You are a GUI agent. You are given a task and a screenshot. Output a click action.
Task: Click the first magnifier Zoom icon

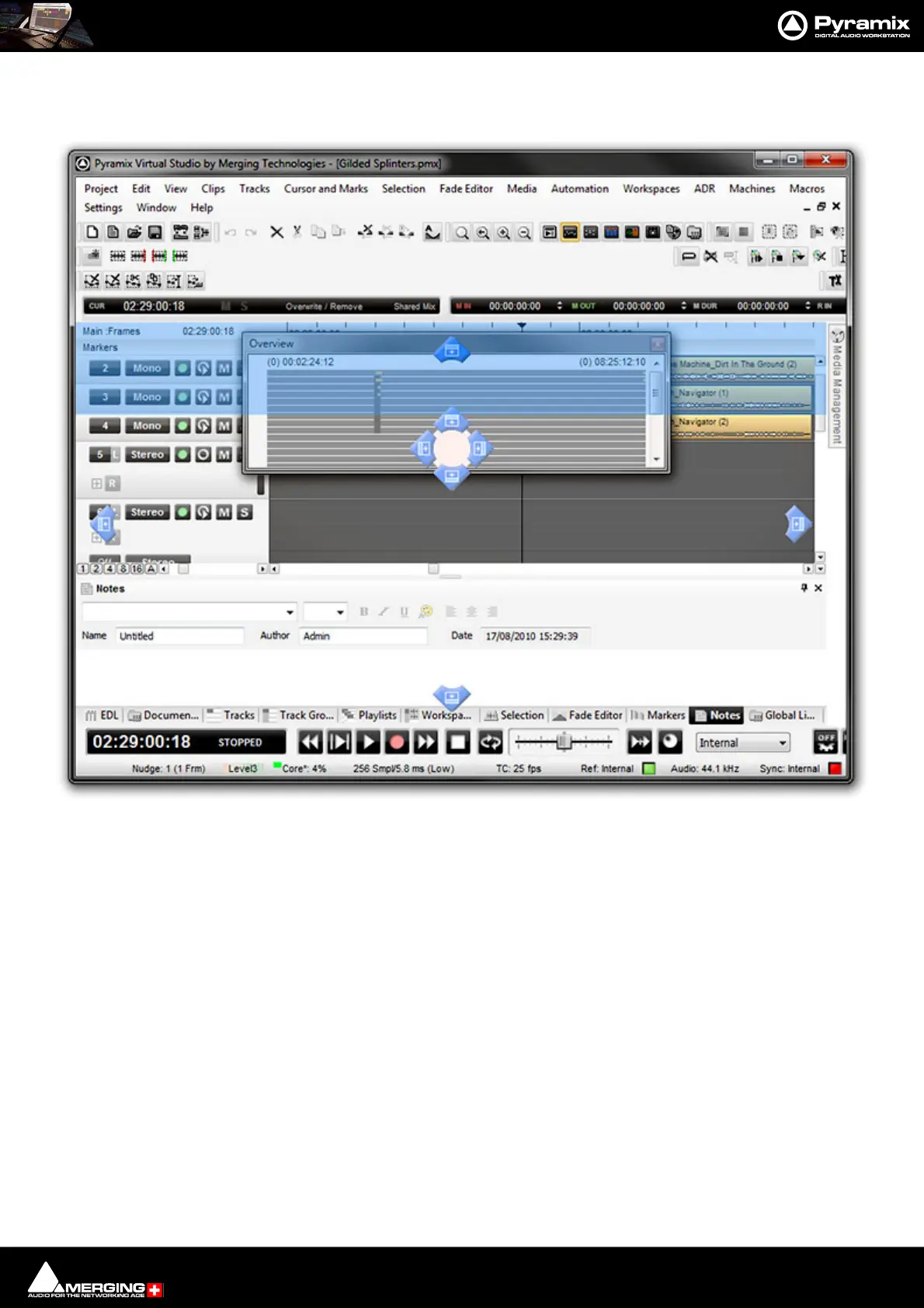[462, 232]
